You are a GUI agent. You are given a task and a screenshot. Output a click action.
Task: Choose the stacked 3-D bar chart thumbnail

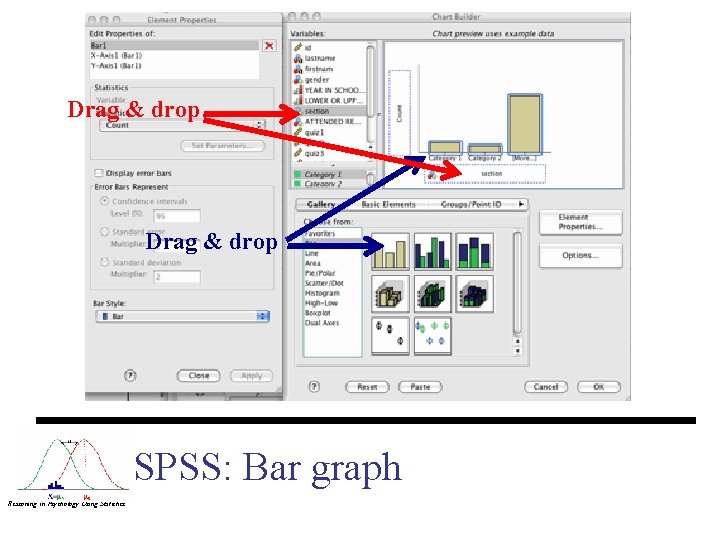point(475,294)
